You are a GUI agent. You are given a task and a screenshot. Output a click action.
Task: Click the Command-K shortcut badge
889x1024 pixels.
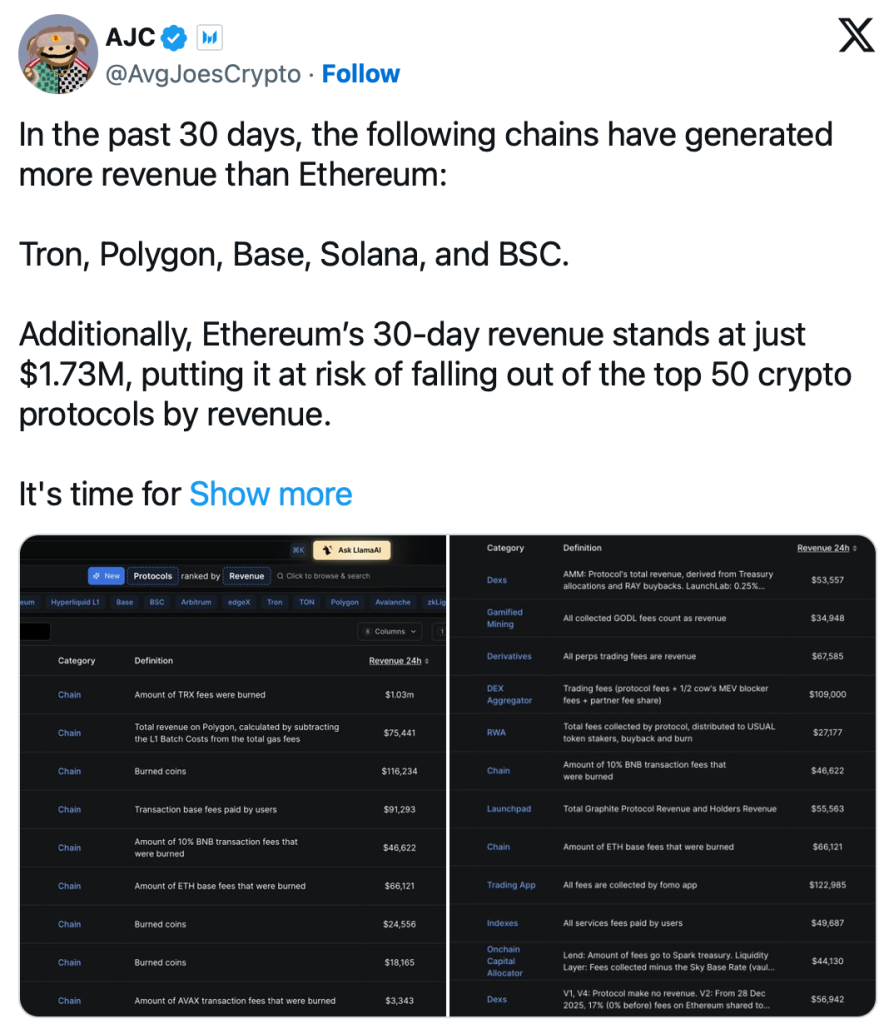pos(298,550)
